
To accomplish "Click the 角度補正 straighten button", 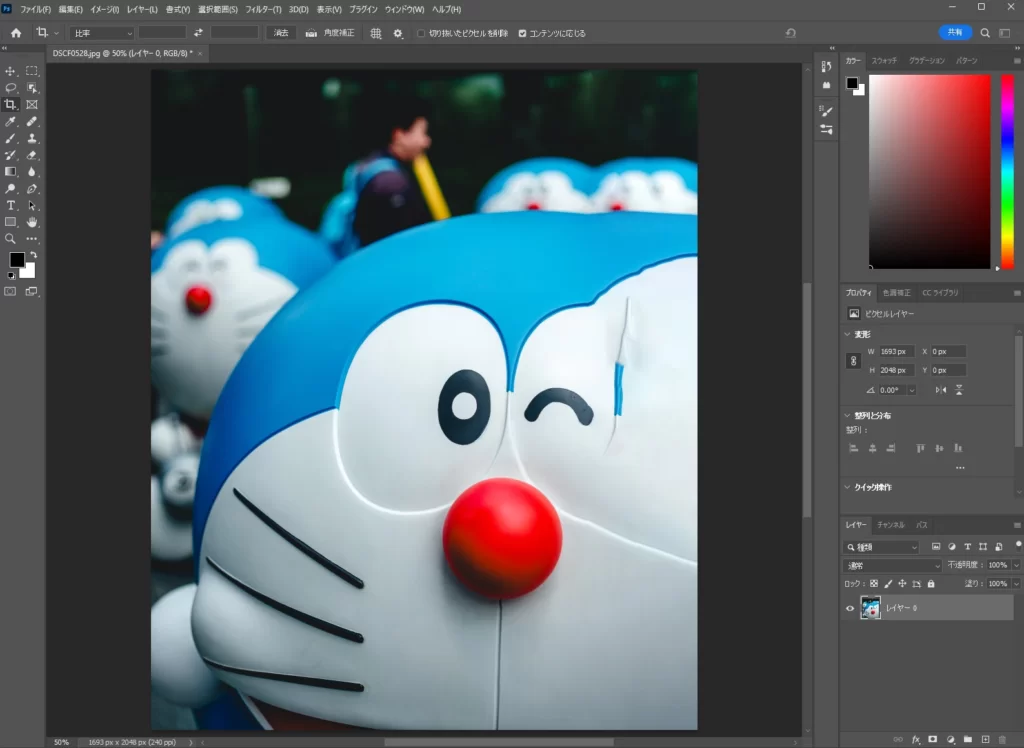I will 330,33.
